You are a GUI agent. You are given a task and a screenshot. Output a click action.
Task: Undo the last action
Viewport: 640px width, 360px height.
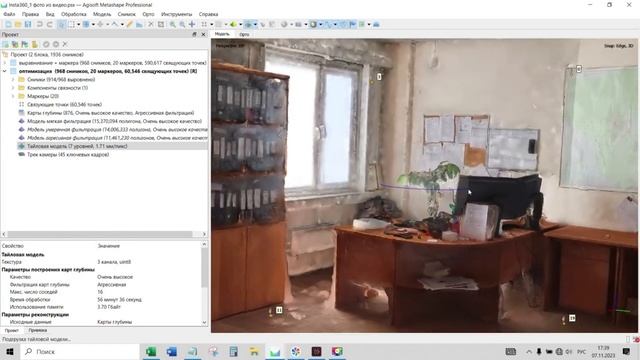(40, 24)
